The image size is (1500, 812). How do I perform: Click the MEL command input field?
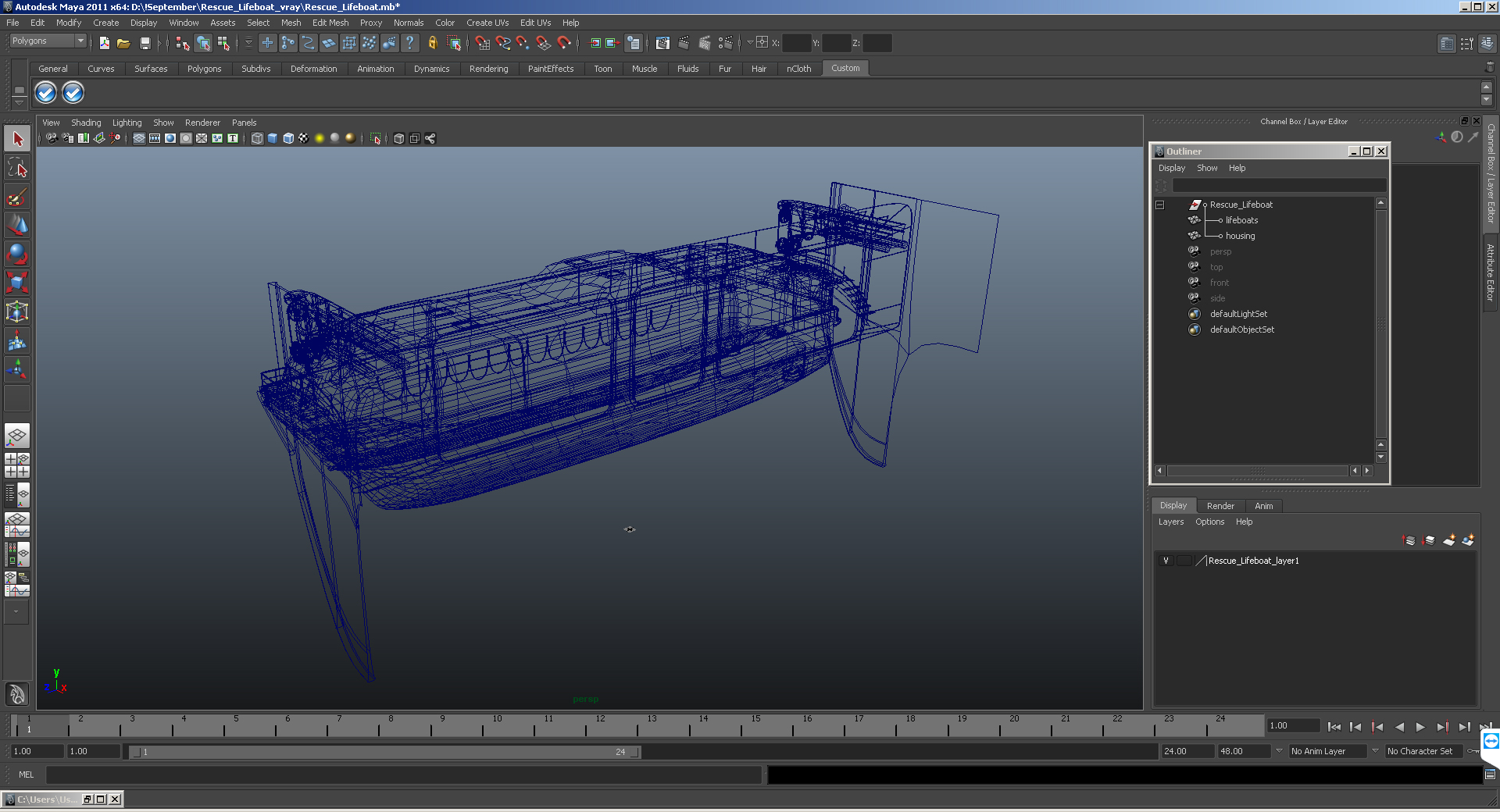[404, 775]
